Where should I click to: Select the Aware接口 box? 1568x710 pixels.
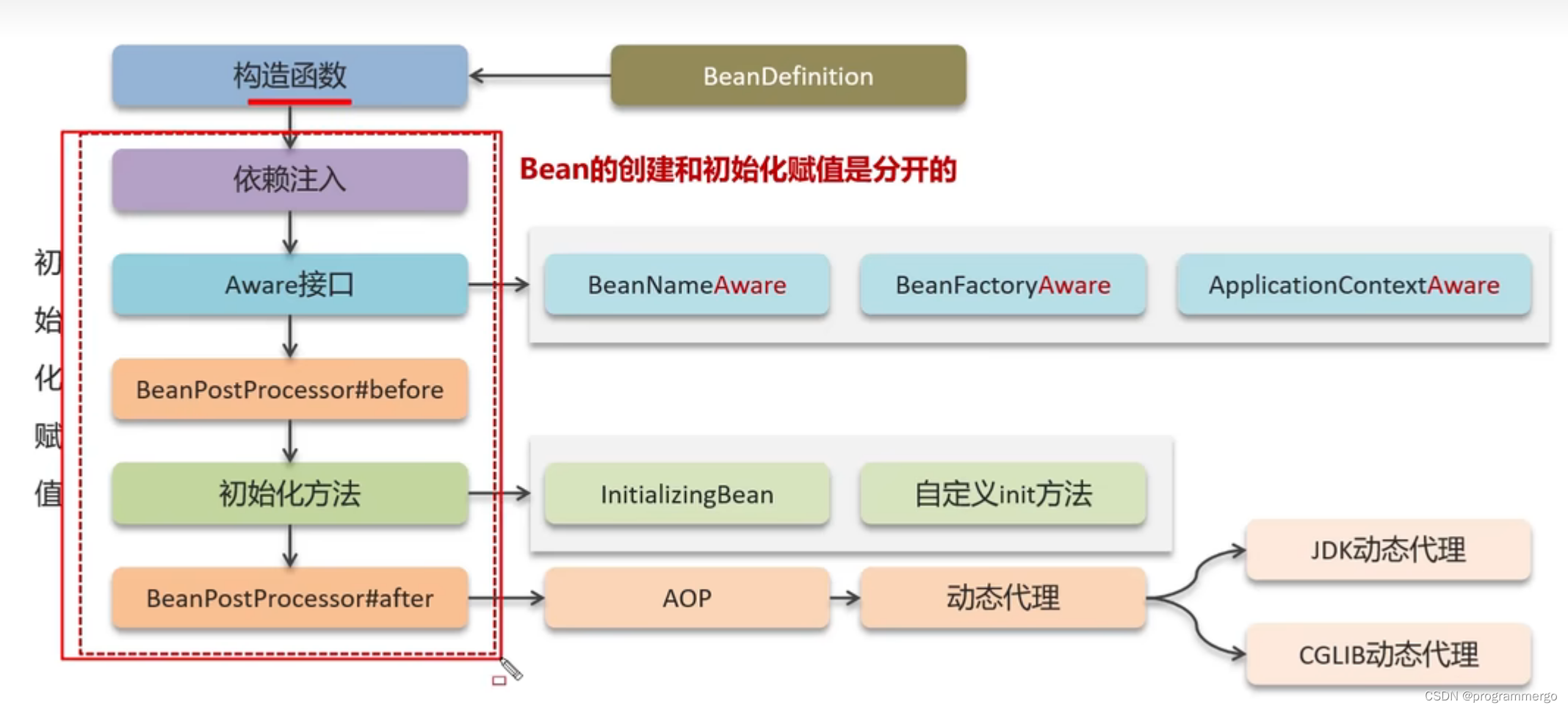pyautogui.click(x=290, y=285)
